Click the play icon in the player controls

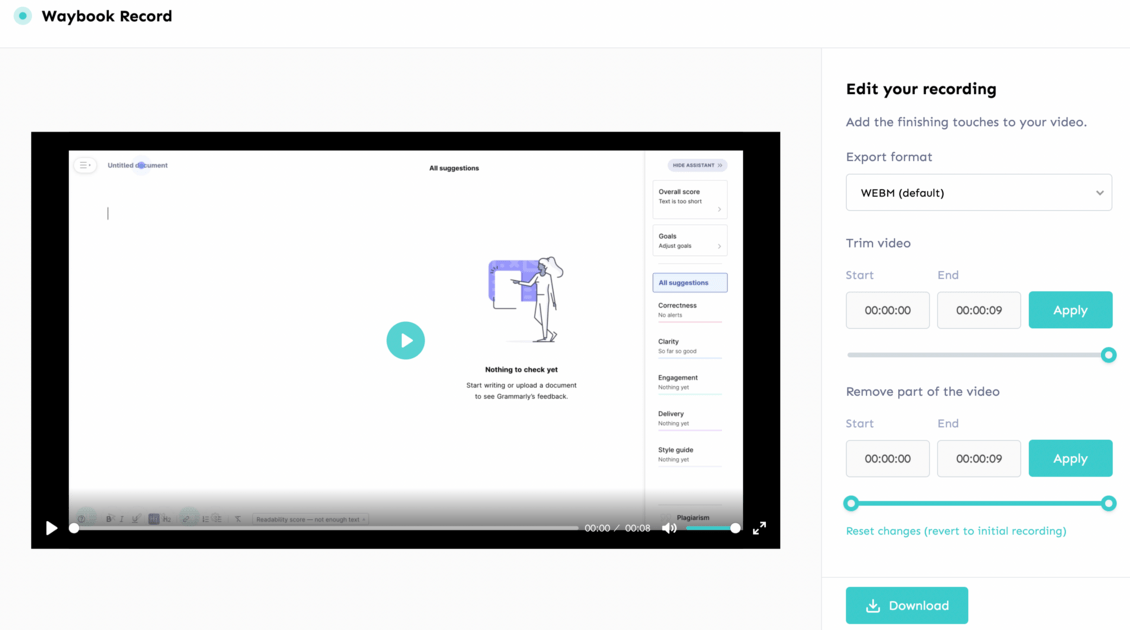click(x=51, y=528)
